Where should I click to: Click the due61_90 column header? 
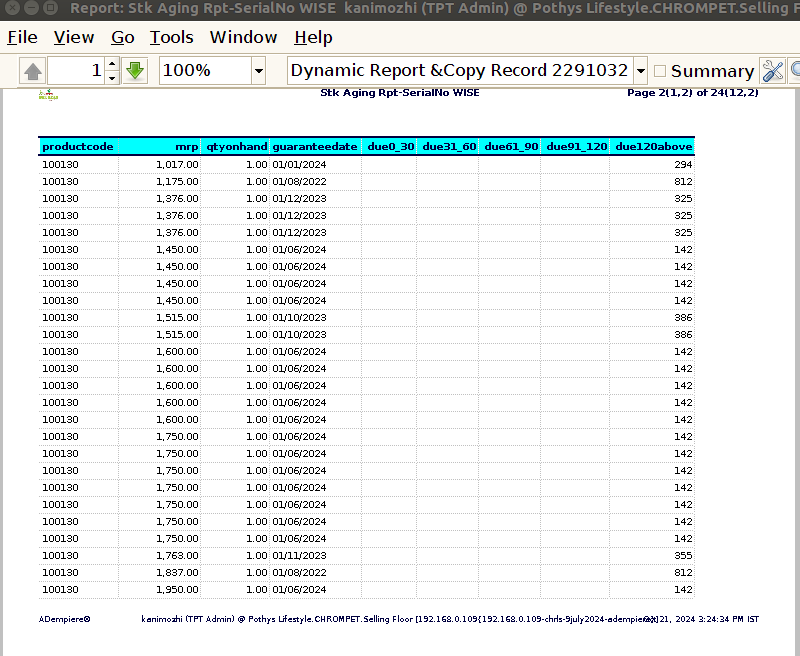510,146
